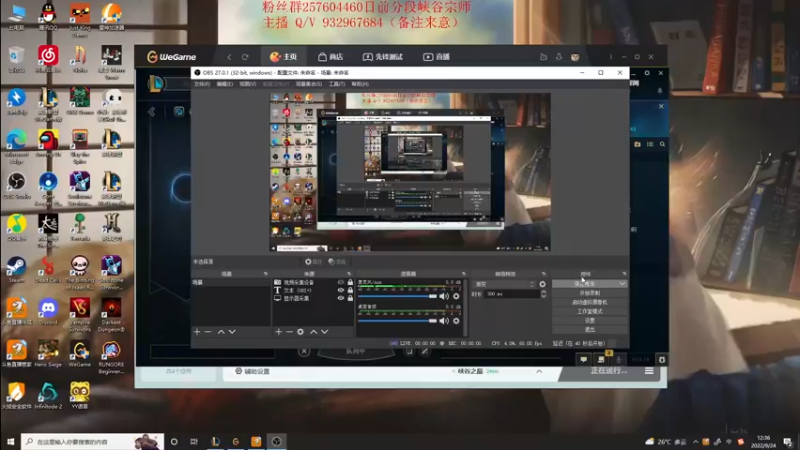The image size is (800, 450).
Task: Undock the Sources panel via its header icon
Action: 349,274
